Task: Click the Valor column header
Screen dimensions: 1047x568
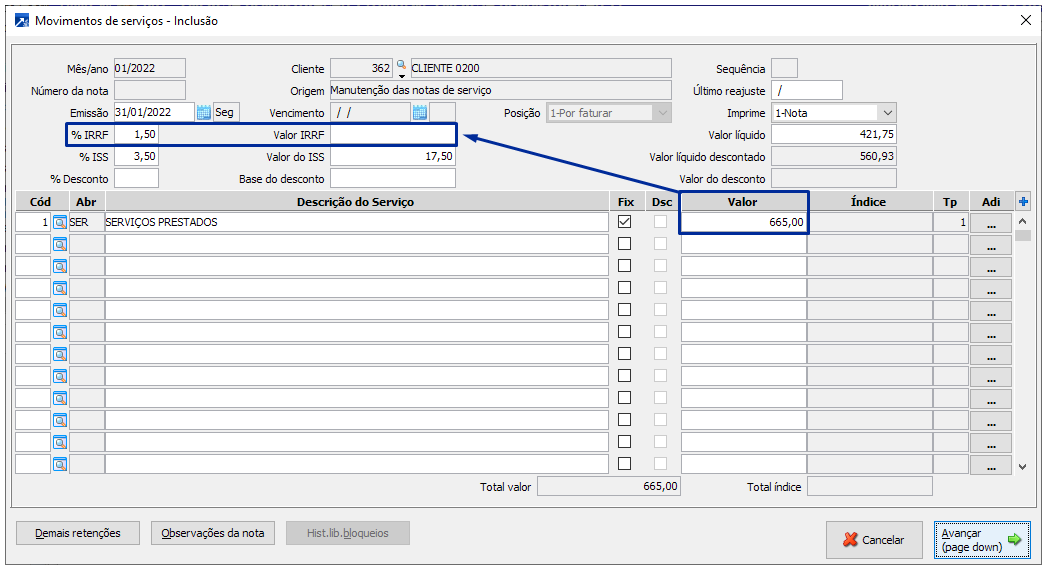Action: coord(743,202)
